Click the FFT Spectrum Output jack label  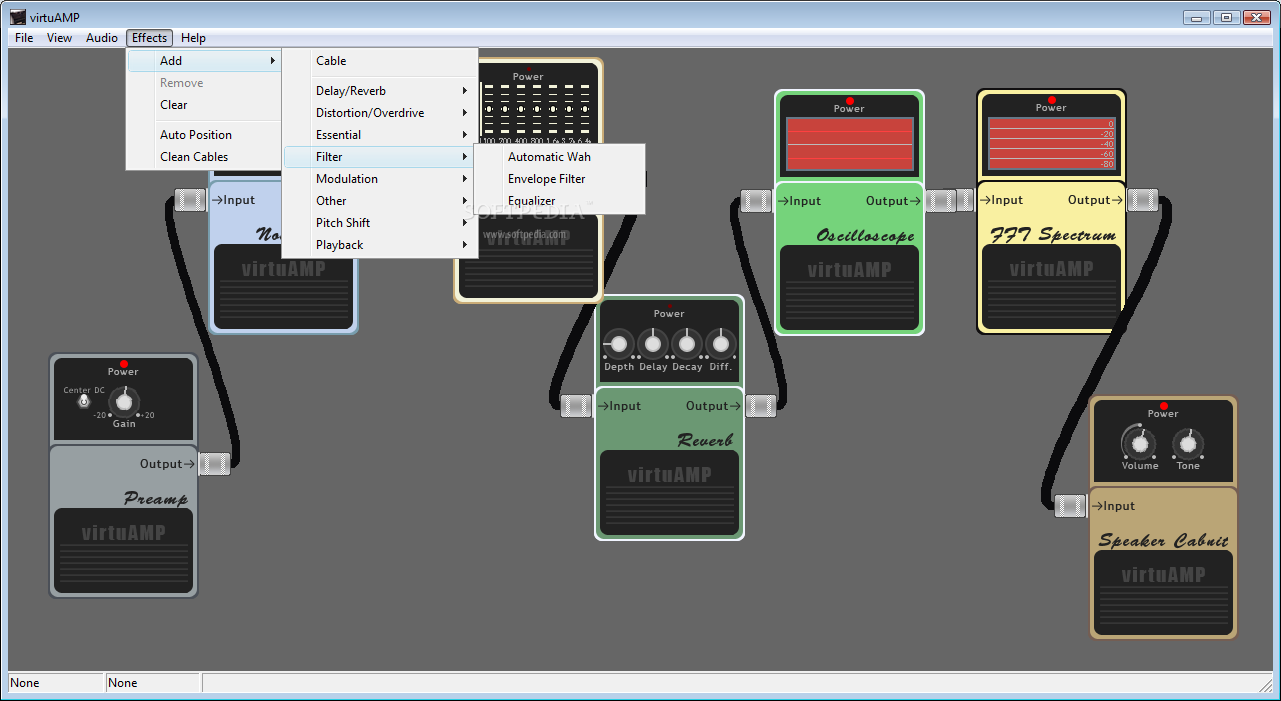click(1095, 200)
